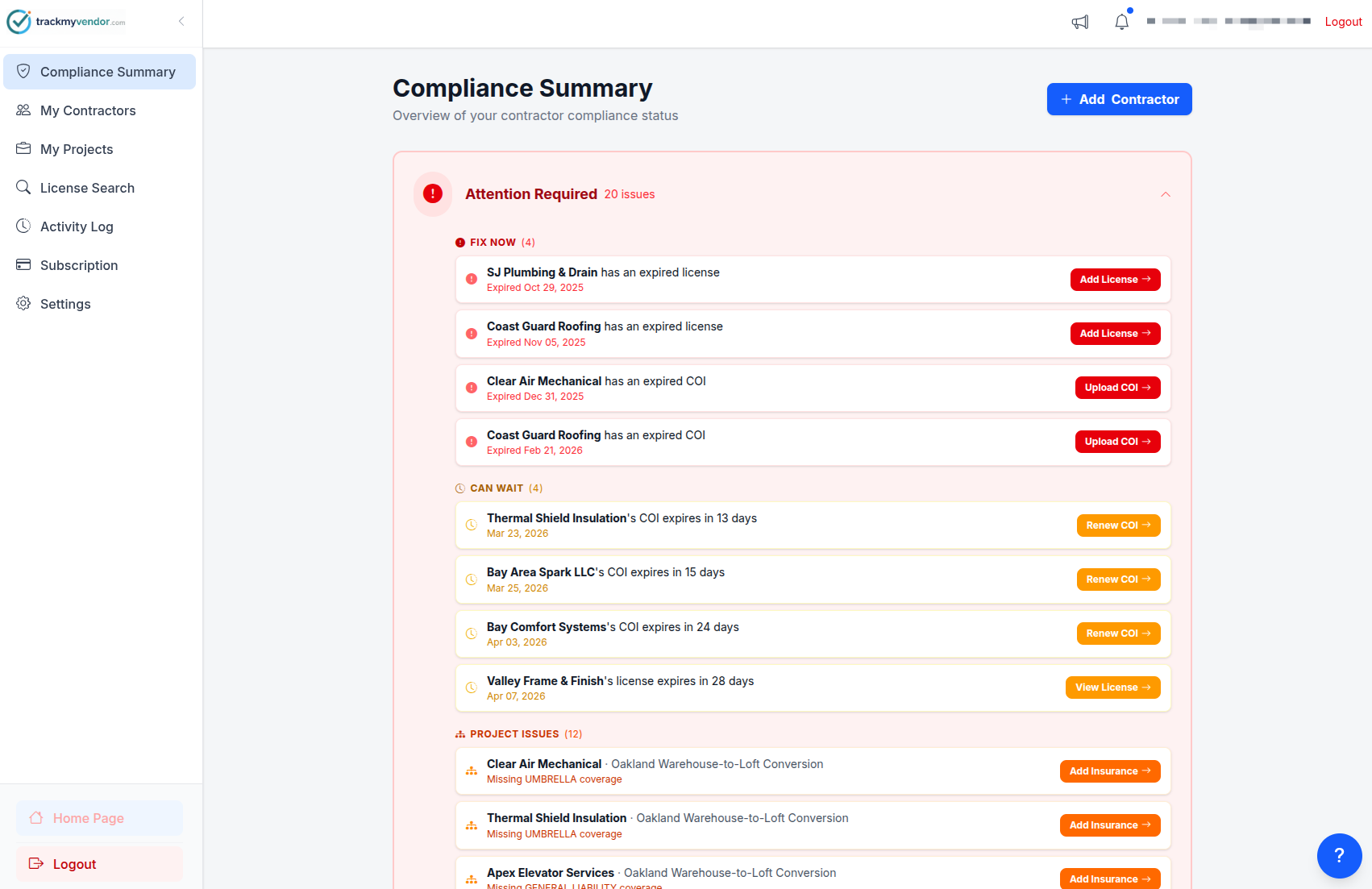Click the announcements megaphone icon
The image size is (1372, 889).
point(1080,22)
